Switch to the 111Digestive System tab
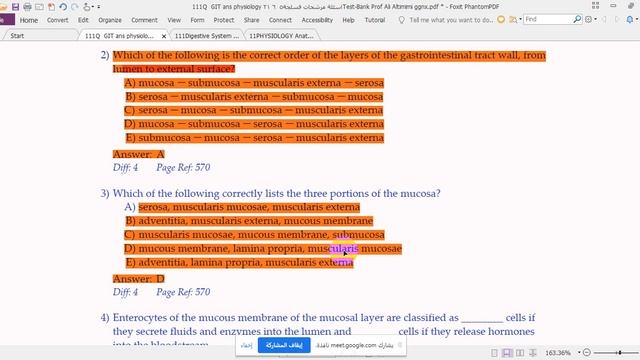The width and height of the screenshot is (640, 360). point(207,36)
